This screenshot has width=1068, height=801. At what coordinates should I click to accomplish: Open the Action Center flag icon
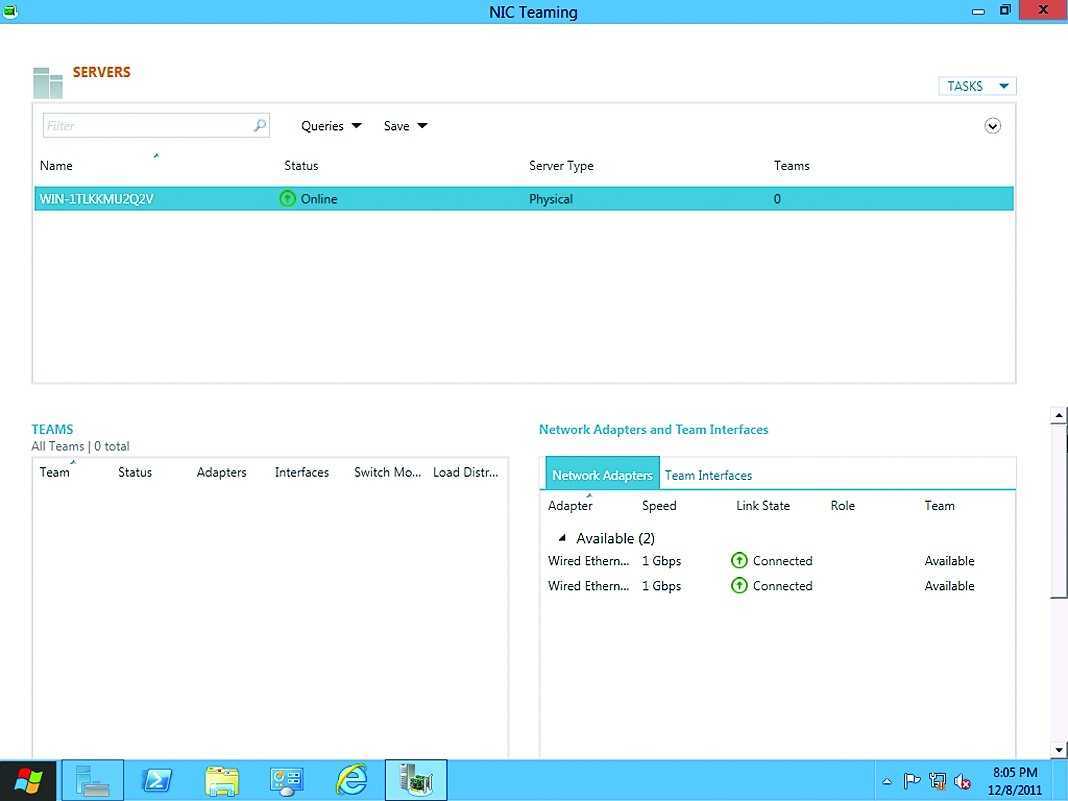click(x=912, y=782)
